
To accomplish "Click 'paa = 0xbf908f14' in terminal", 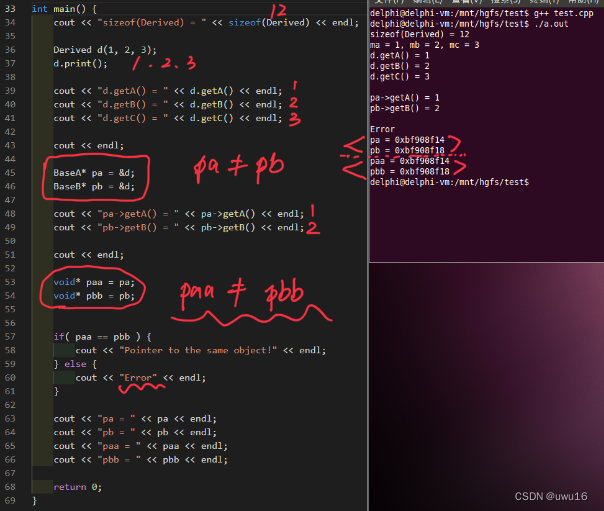I will 409,161.
